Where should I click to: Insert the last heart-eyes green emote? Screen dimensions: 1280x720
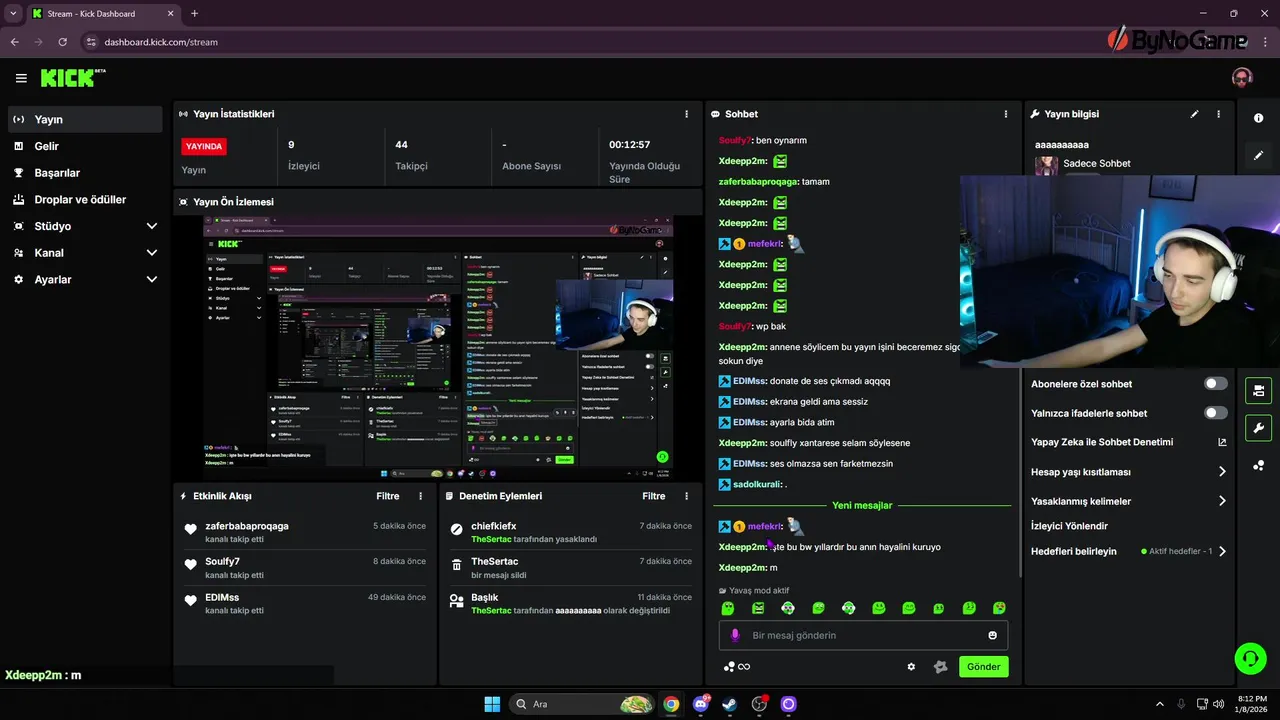(x=999, y=608)
